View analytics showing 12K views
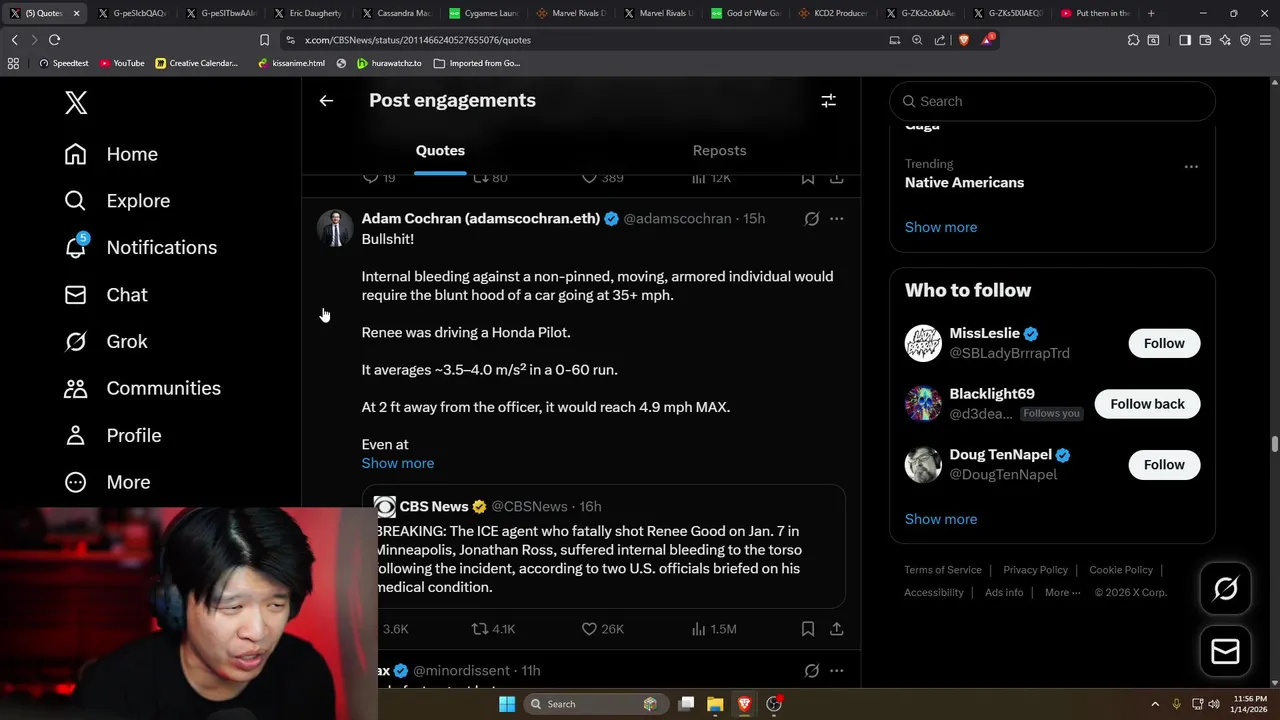The image size is (1280, 720). click(x=712, y=178)
